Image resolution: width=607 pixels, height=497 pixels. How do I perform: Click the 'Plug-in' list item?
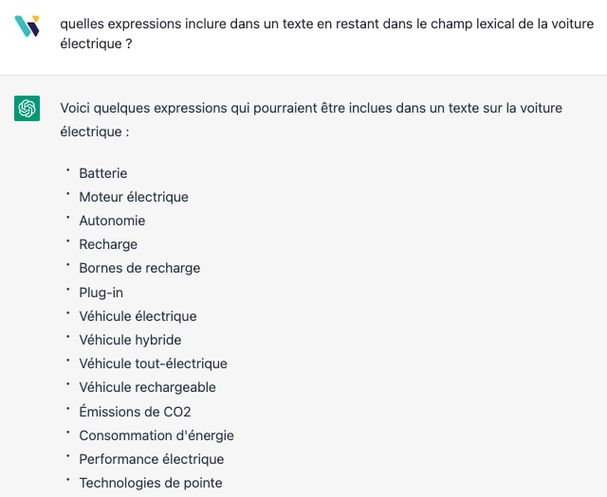[x=101, y=293]
